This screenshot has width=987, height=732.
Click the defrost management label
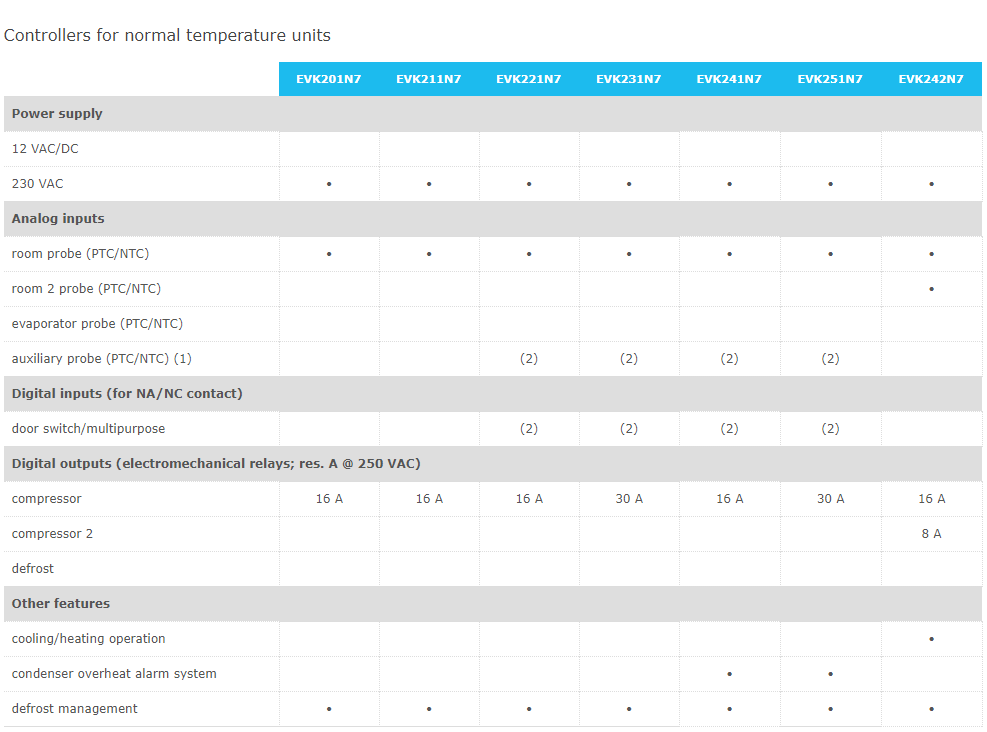pos(75,709)
